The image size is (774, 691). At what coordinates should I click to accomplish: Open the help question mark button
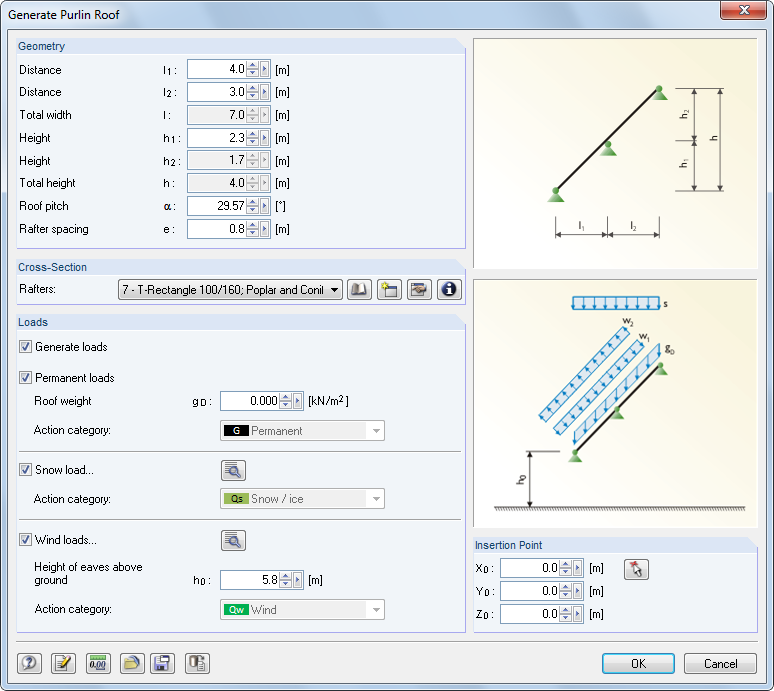tap(29, 663)
